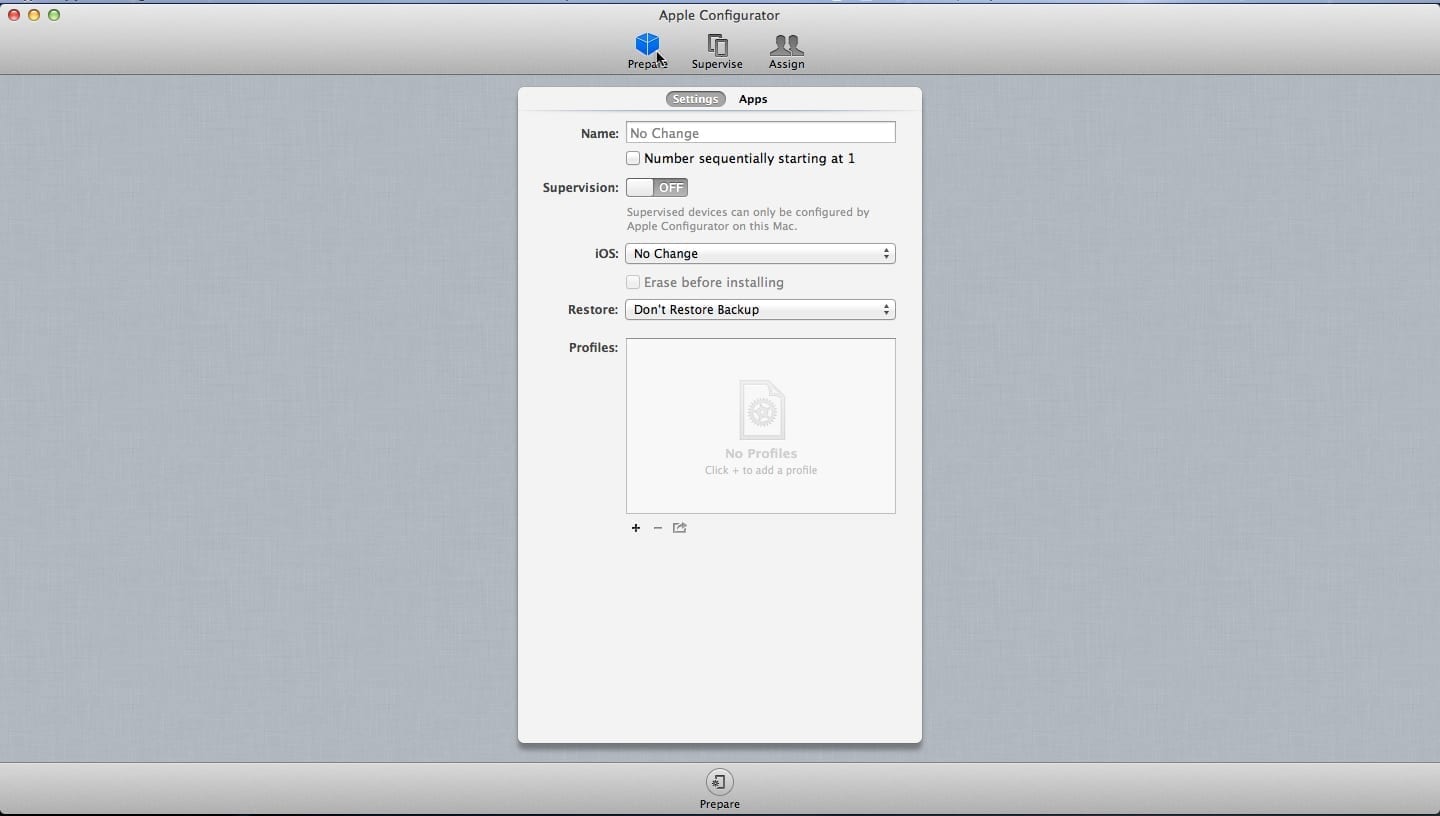Toggle the Supervision switch on
Image resolution: width=1440 pixels, height=816 pixels.
657,187
